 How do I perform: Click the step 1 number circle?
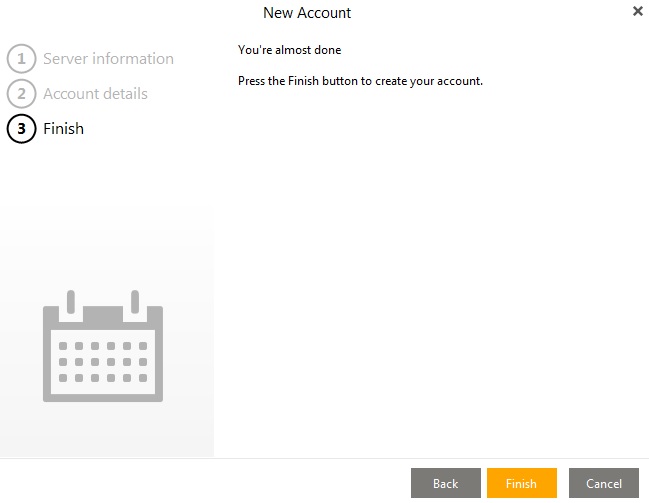click(x=21, y=59)
